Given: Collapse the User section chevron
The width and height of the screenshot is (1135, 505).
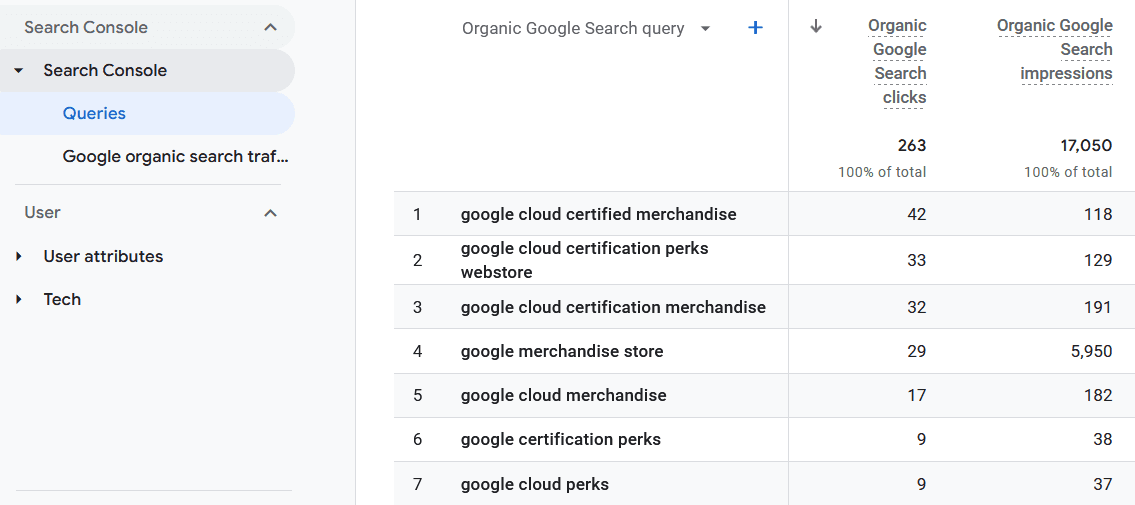Looking at the screenshot, I should (270, 213).
